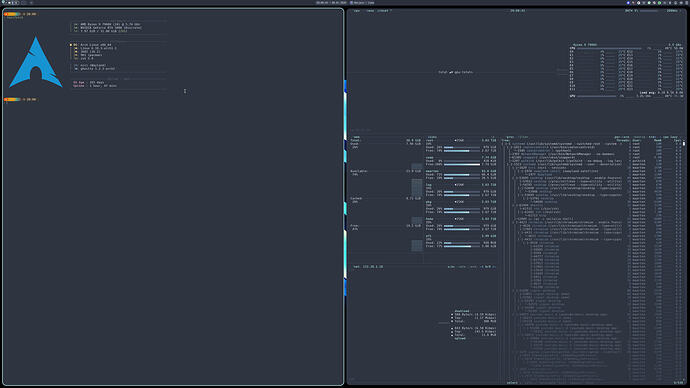This screenshot has width=690, height=388.
Task: Click the MemB column header
Action: coord(658,140)
